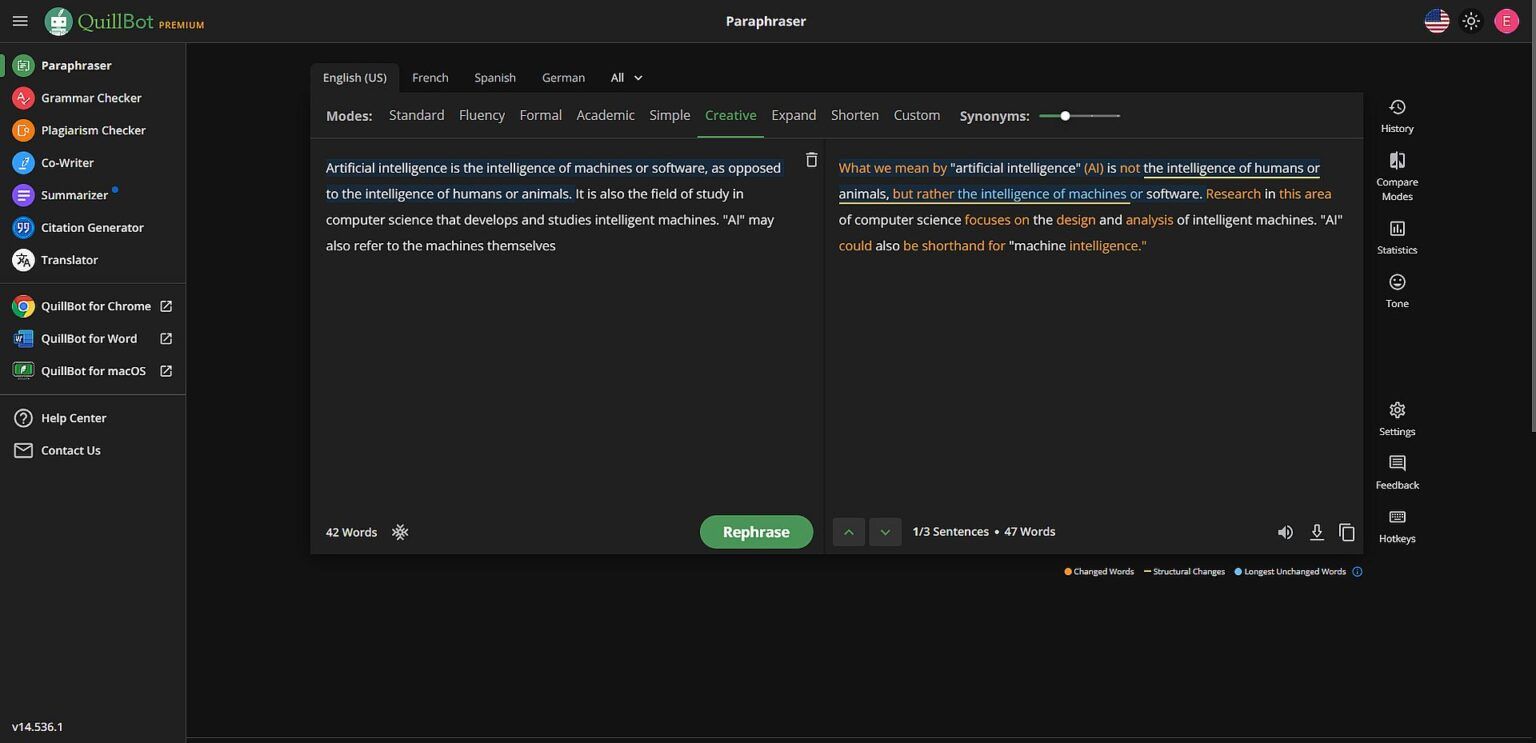Image resolution: width=1536 pixels, height=743 pixels.
Task: Click inside the input text area
Action: click(560, 380)
